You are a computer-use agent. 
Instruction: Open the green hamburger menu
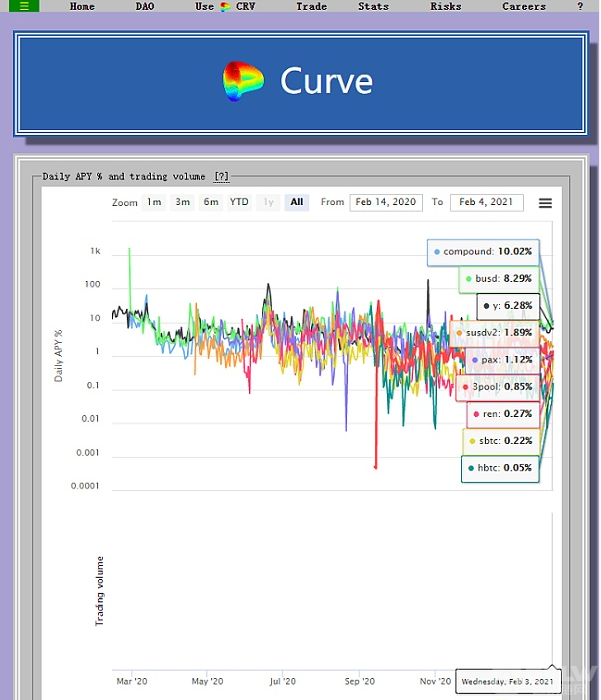tap(24, 6)
